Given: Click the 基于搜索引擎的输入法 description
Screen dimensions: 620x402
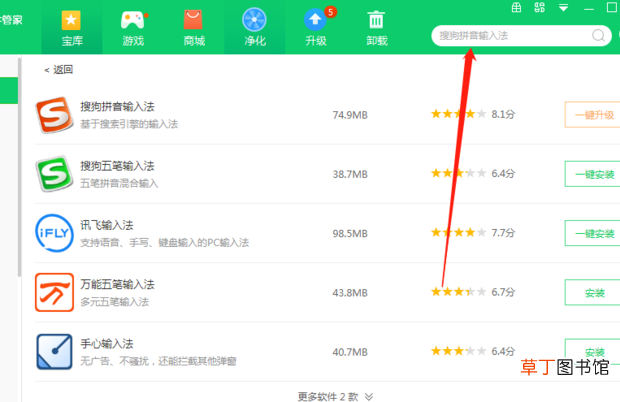Looking at the screenshot, I should (x=129, y=124).
